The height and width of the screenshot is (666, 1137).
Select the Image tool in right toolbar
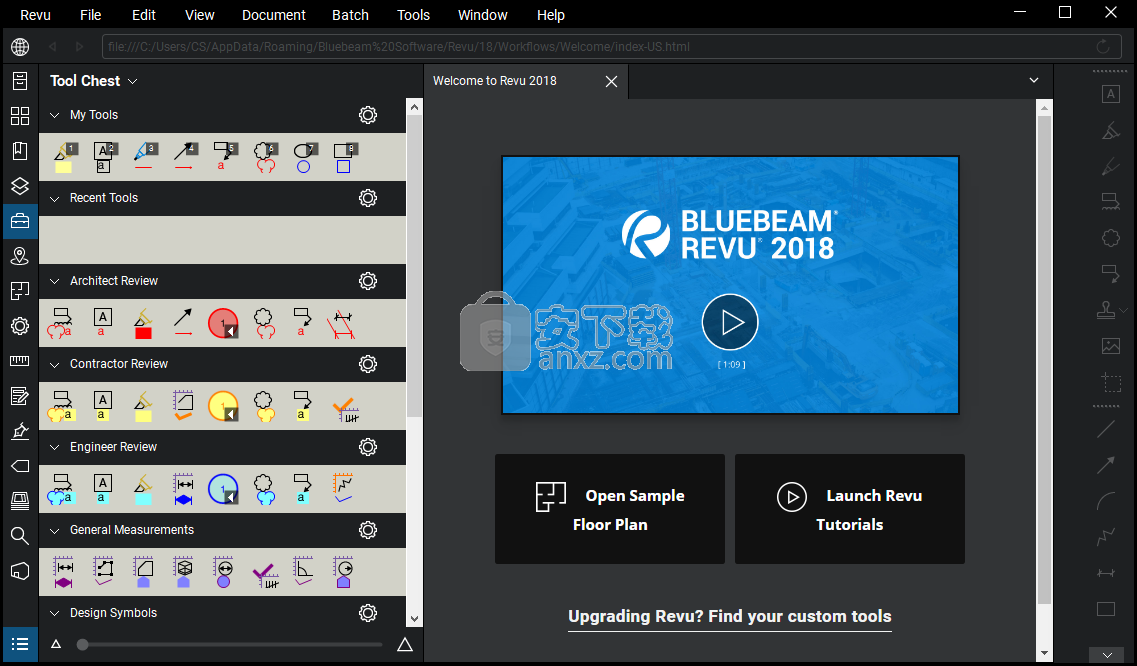[x=1110, y=346]
